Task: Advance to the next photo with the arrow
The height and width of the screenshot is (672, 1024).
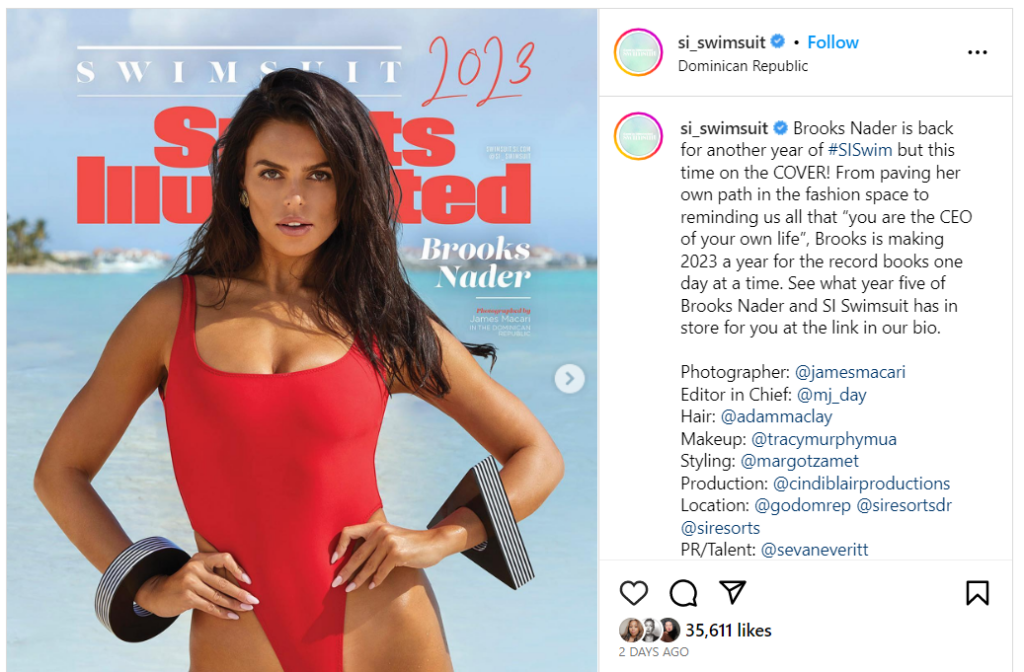Action: point(569,378)
